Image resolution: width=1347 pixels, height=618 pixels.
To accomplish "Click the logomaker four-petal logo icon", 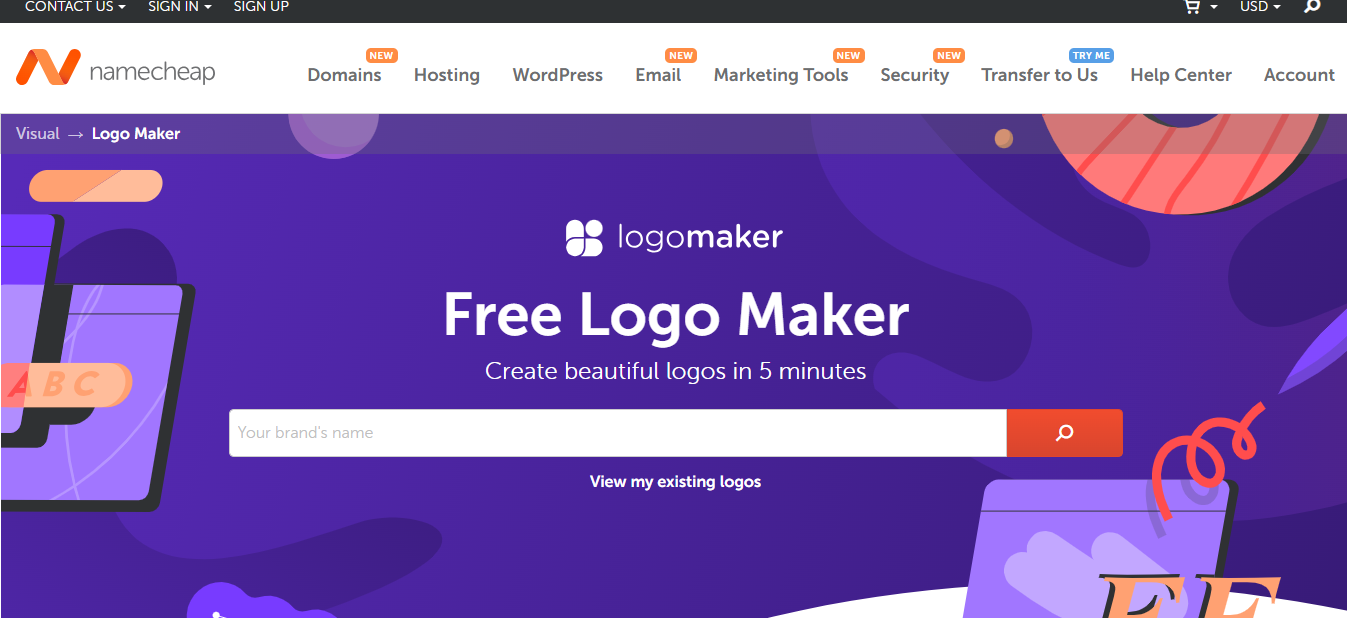I will pos(584,238).
